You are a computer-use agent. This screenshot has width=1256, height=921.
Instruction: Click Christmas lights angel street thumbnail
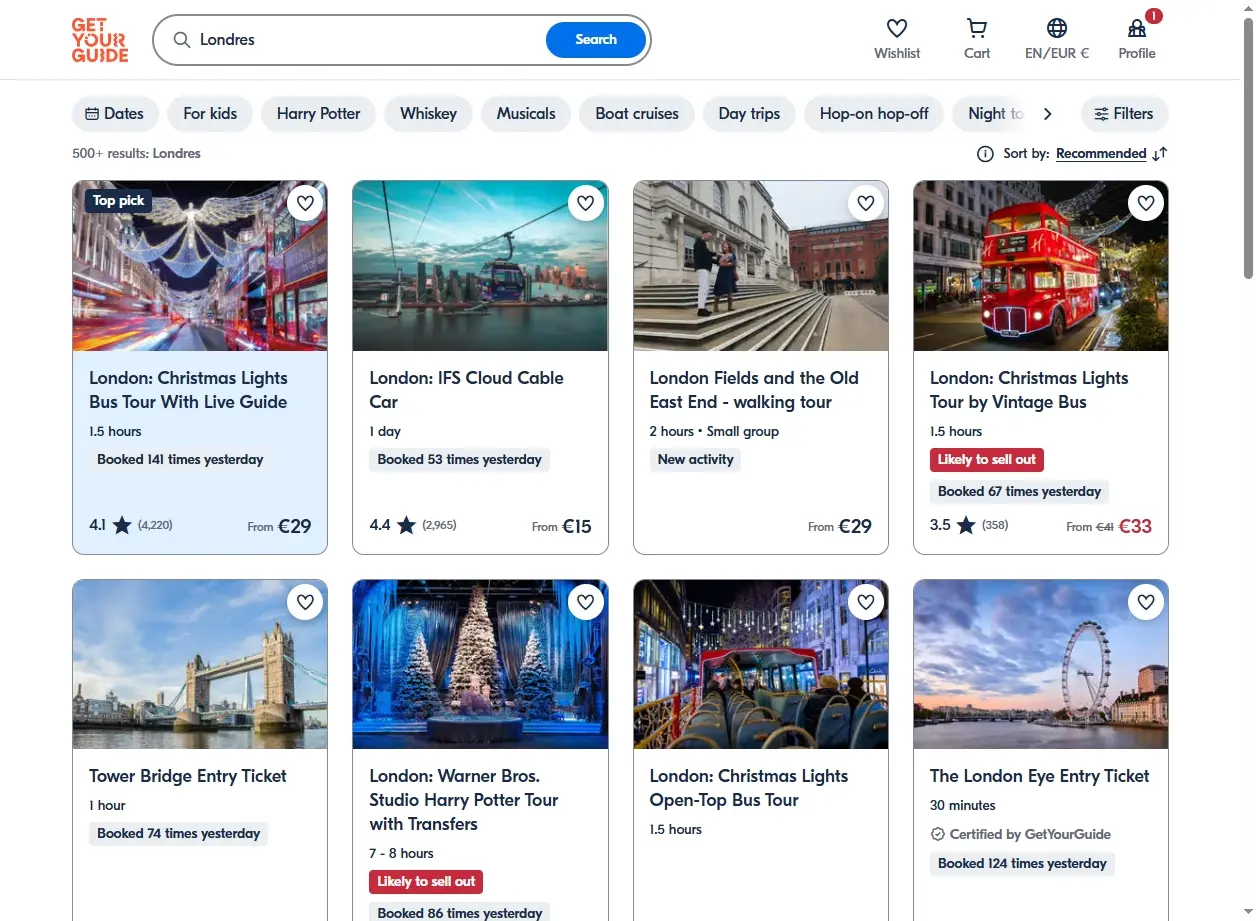pyautogui.click(x=200, y=266)
